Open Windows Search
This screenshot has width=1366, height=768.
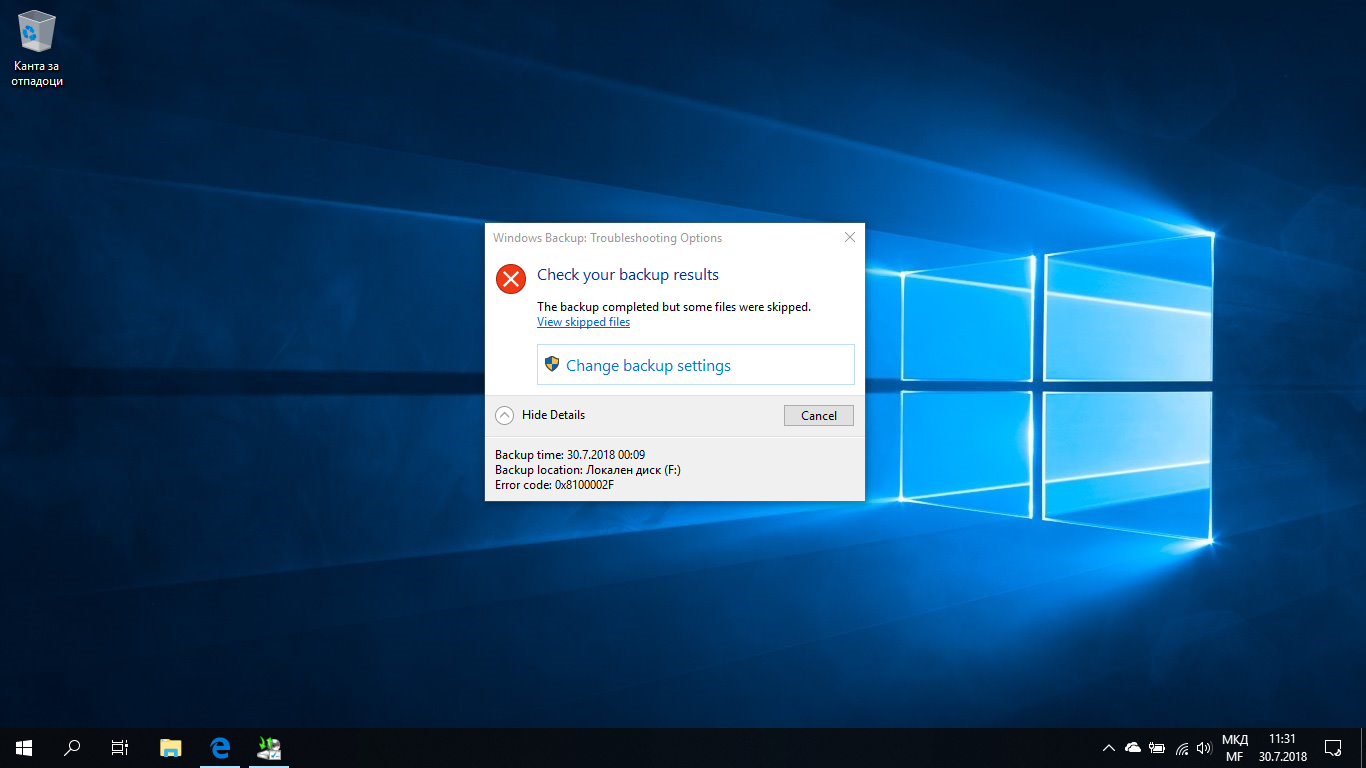(x=71, y=747)
